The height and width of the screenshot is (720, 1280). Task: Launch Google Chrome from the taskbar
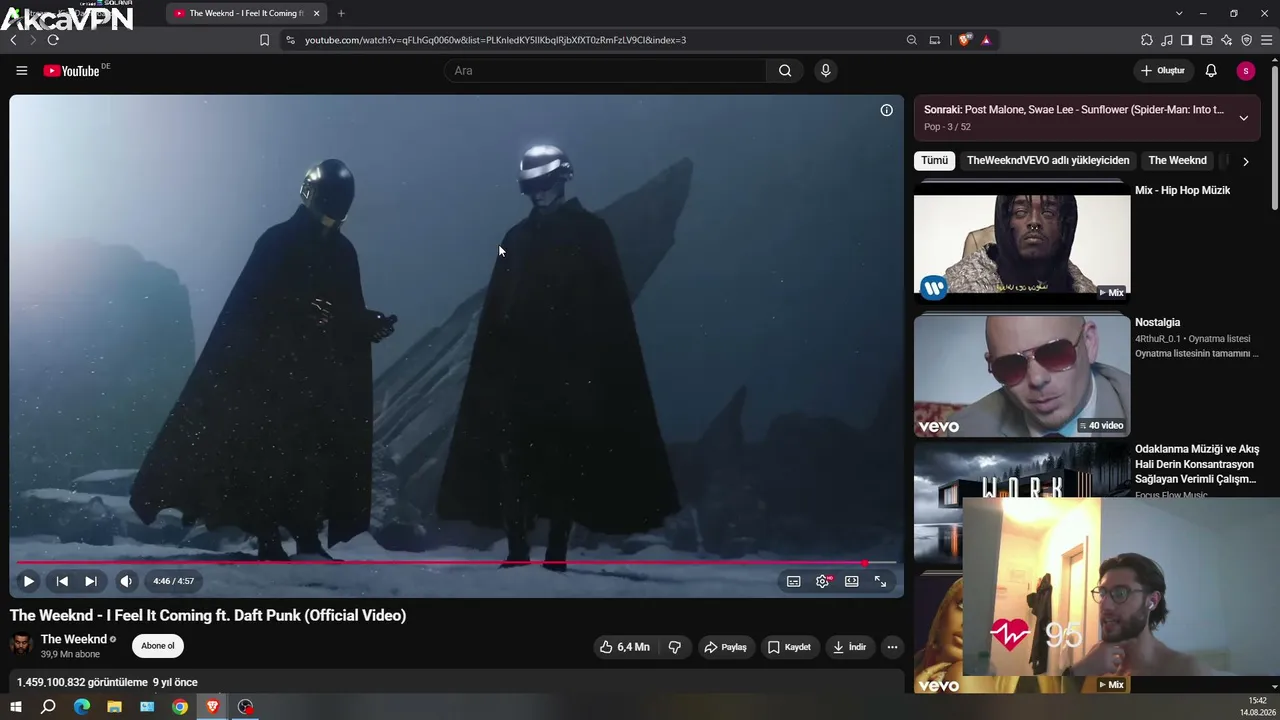point(180,707)
